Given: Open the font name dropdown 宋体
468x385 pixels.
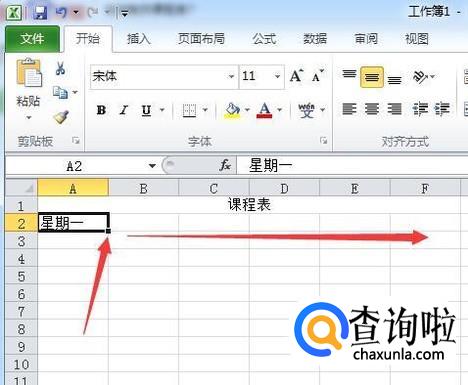Looking at the screenshot, I should pos(231,77).
